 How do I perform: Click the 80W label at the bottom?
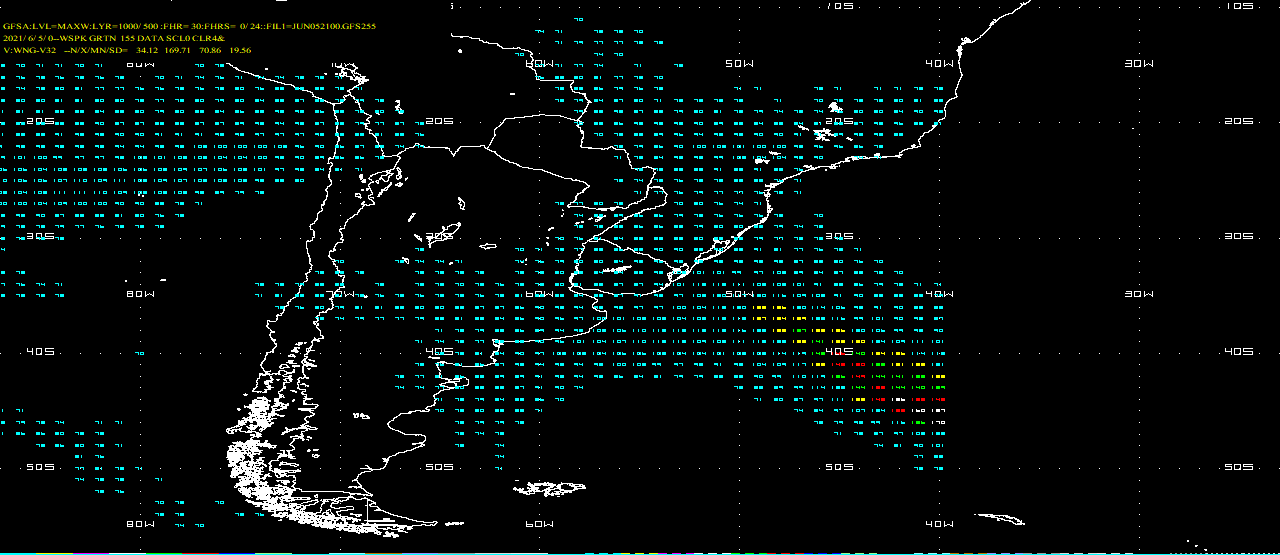coord(141,524)
